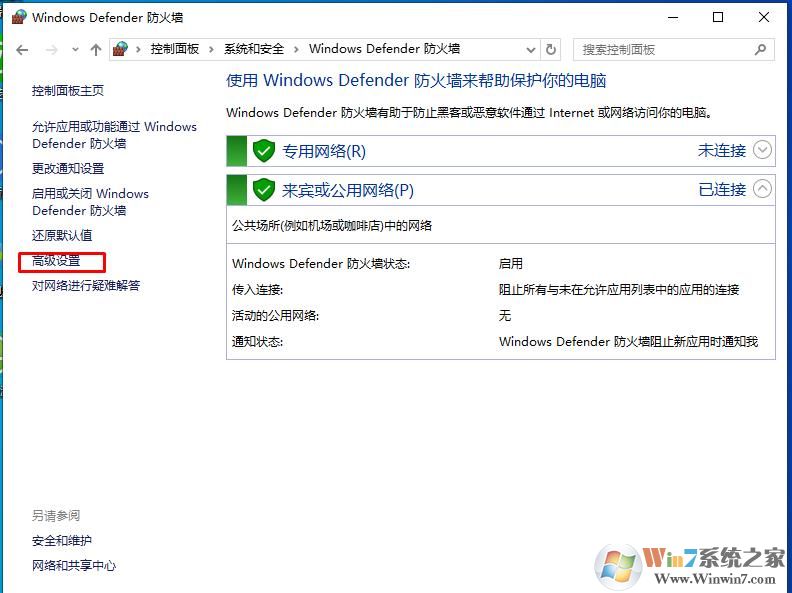Expand the 专用网络 section chevron
The height and width of the screenshot is (593, 792).
click(x=762, y=150)
